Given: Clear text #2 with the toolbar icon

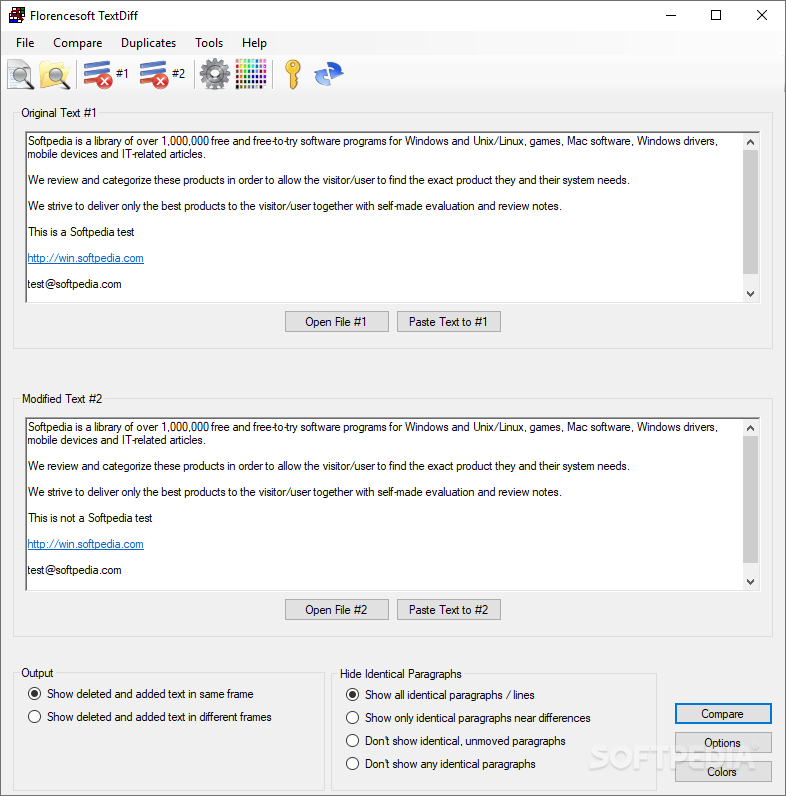Looking at the screenshot, I should tap(162, 74).
